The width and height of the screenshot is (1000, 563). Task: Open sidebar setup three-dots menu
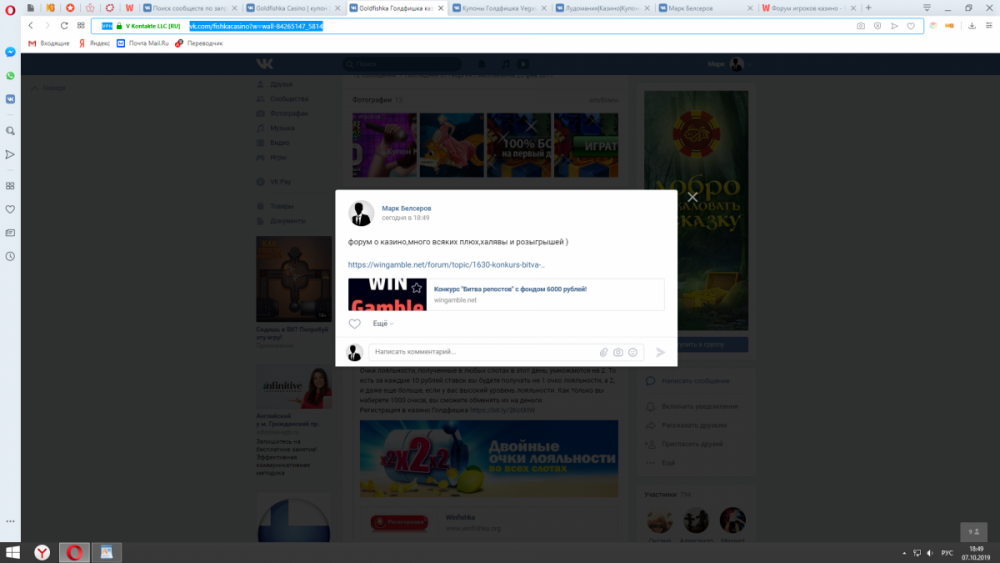click(10, 521)
